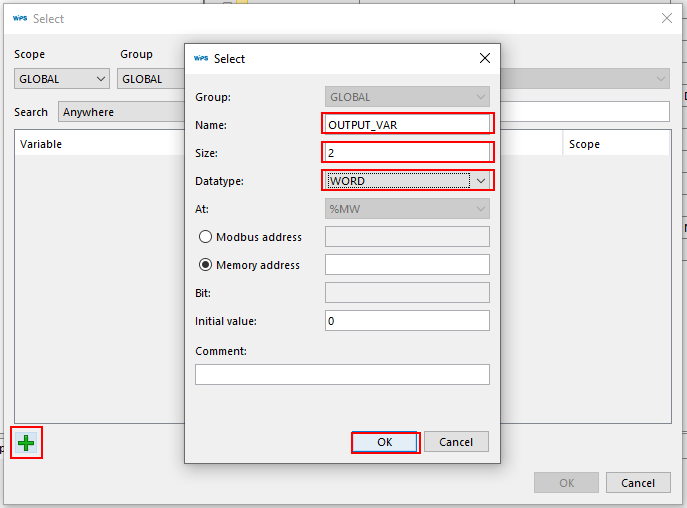Close the inner Select dialog with X
Viewport: 687px width, 508px height.
485,59
